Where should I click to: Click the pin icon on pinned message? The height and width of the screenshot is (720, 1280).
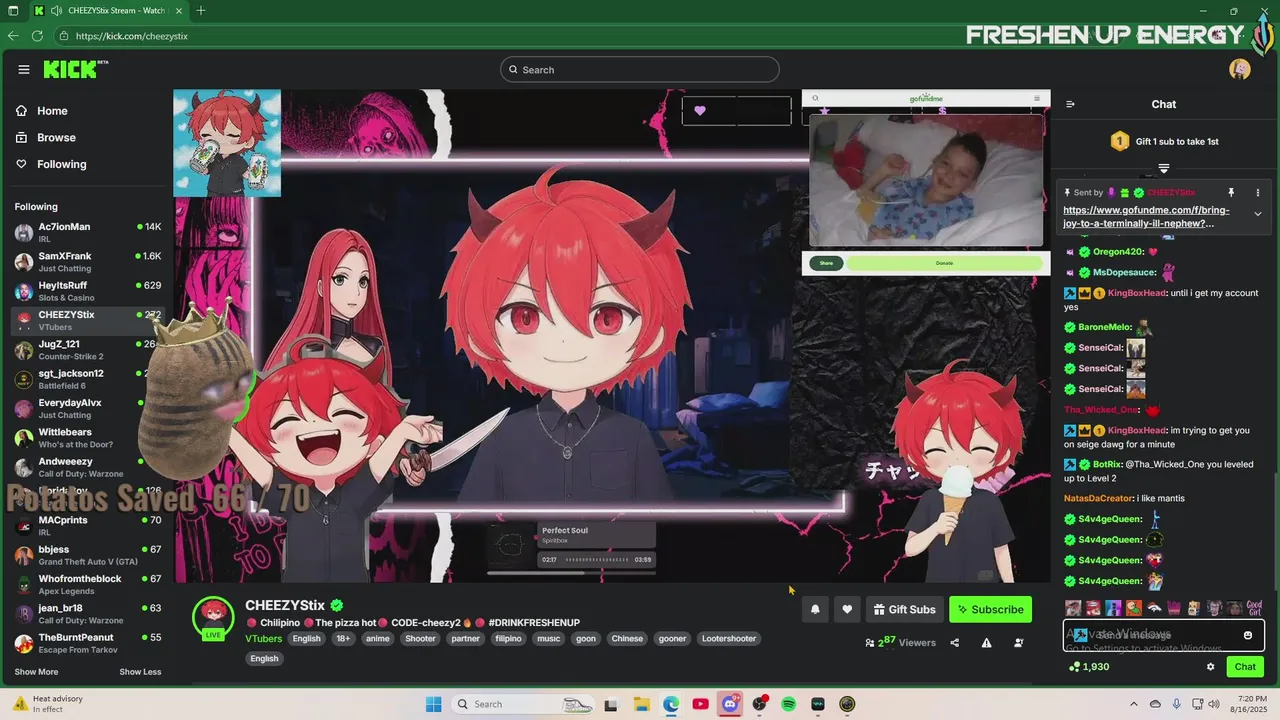1231,192
